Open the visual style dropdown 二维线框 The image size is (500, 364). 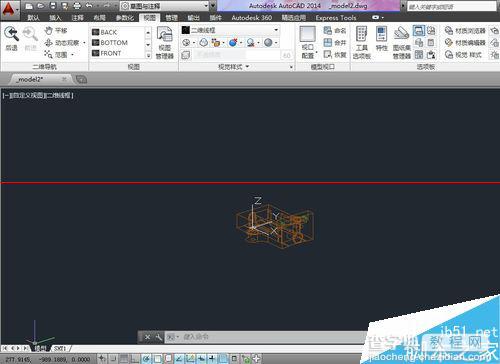[230, 30]
